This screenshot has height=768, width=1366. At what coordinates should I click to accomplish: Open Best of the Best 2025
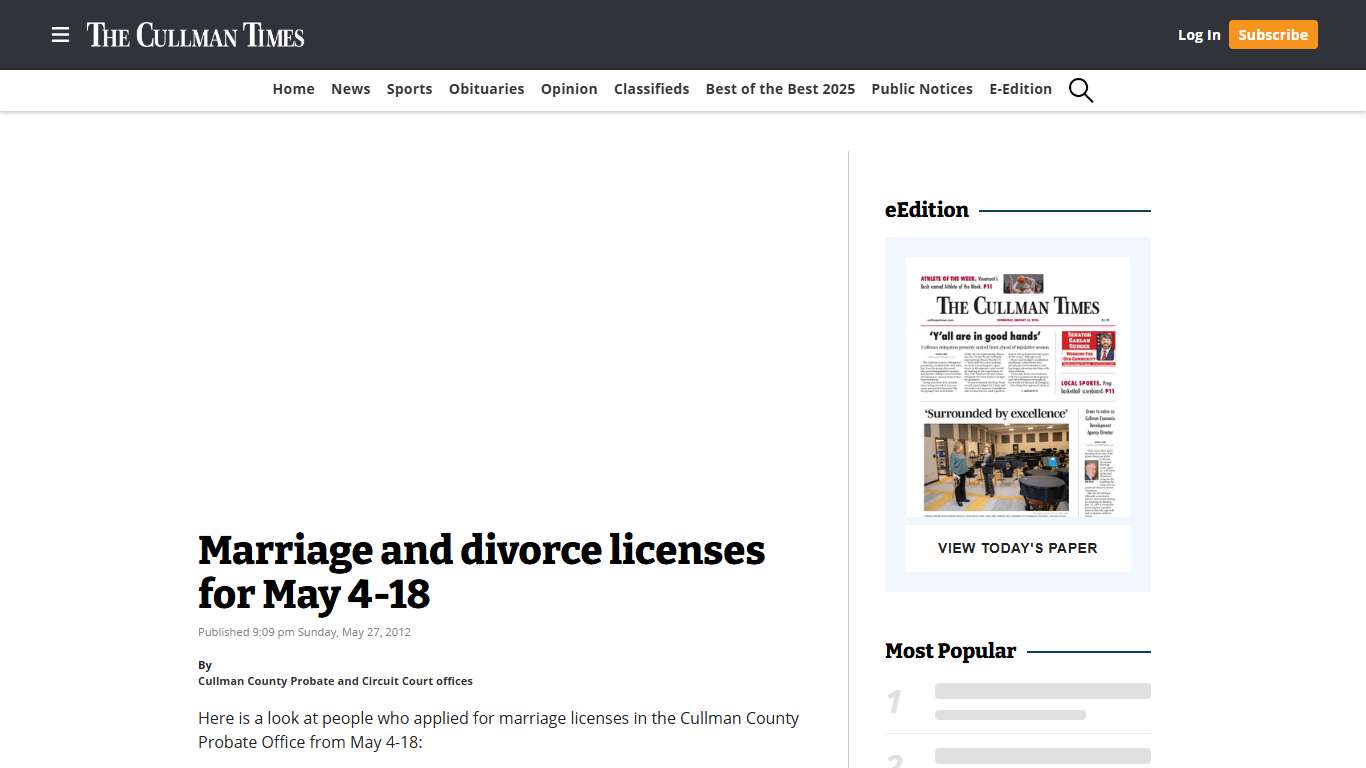(x=780, y=89)
